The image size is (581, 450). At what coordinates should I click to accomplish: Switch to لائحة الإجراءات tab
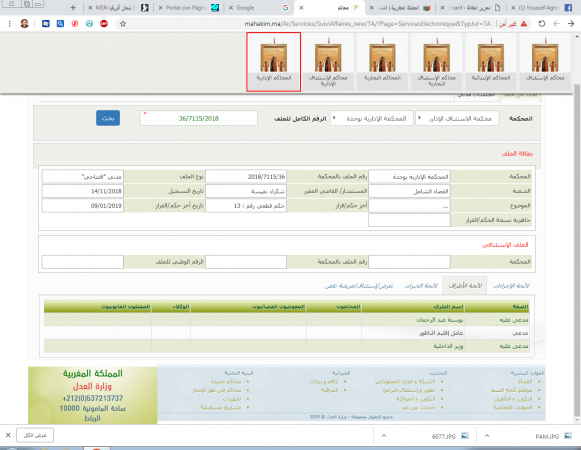511,286
